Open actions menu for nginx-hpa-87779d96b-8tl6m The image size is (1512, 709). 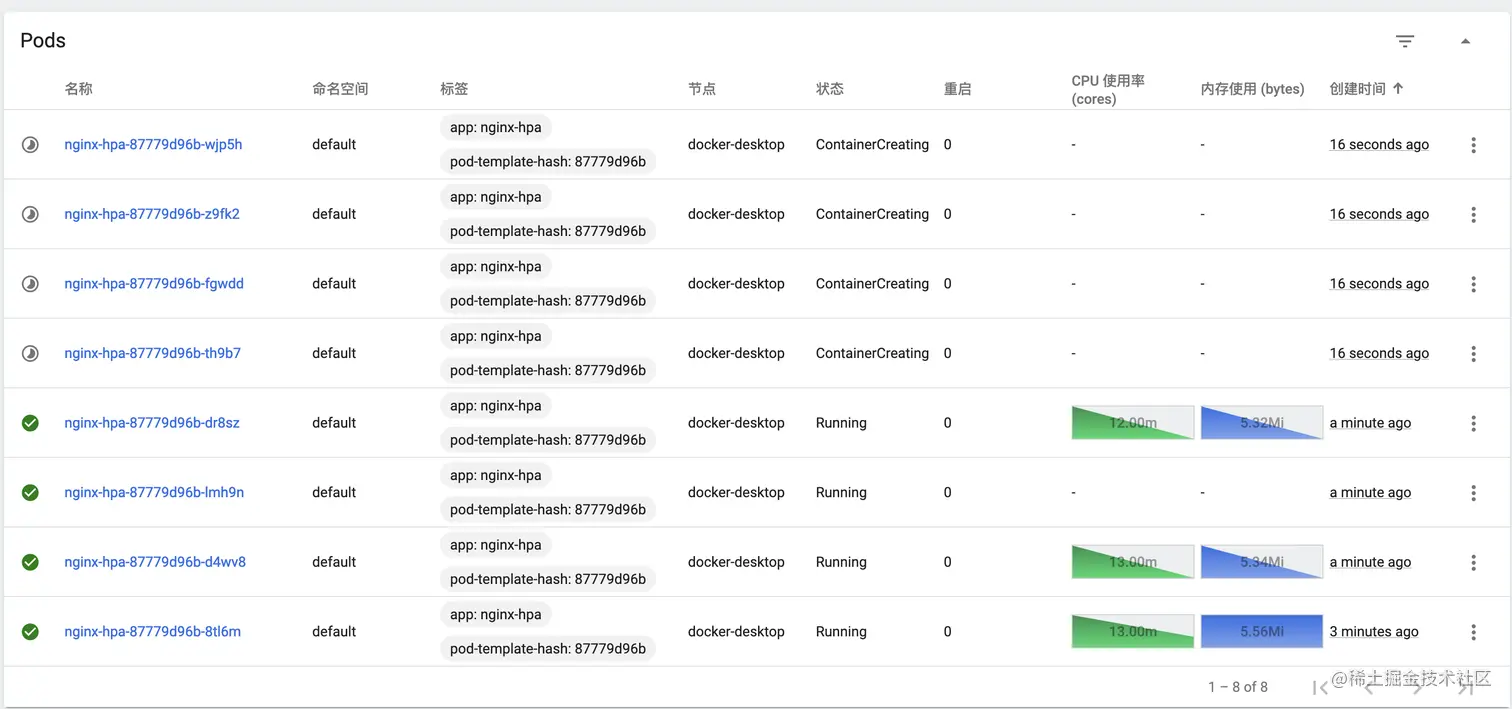(x=1473, y=632)
